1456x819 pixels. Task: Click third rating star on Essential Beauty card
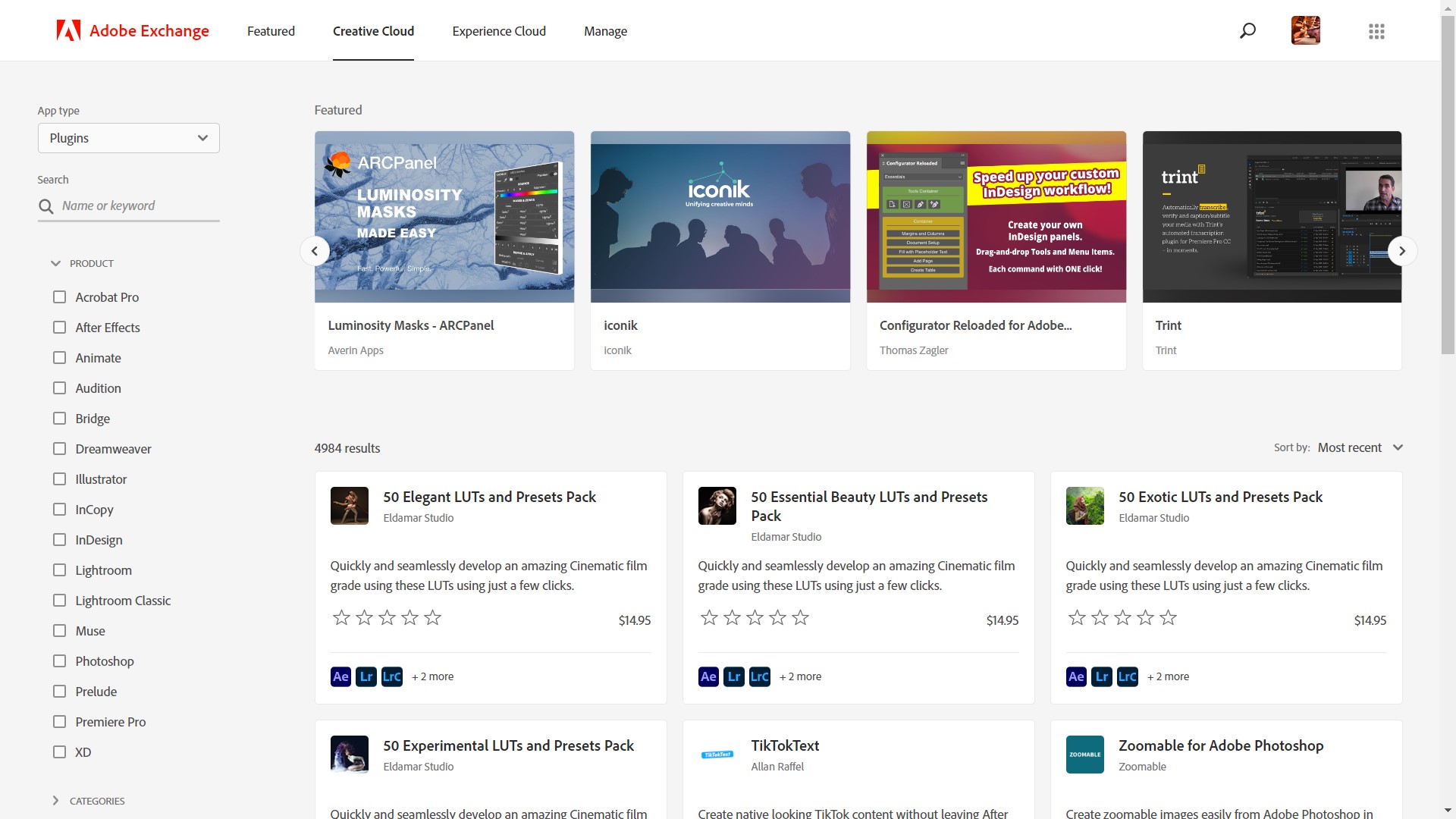click(755, 617)
